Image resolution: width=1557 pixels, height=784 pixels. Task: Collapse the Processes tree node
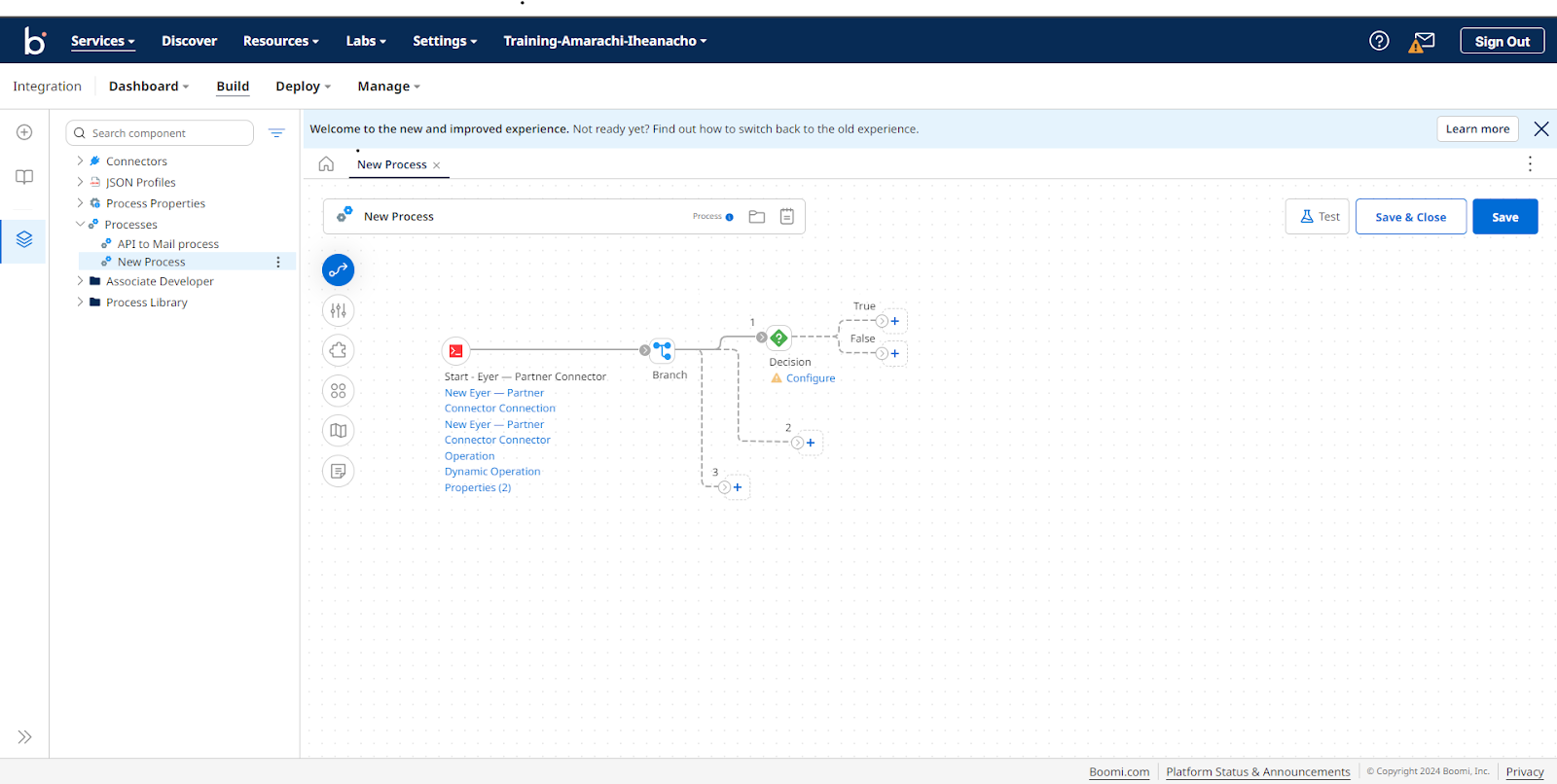pyautogui.click(x=80, y=225)
